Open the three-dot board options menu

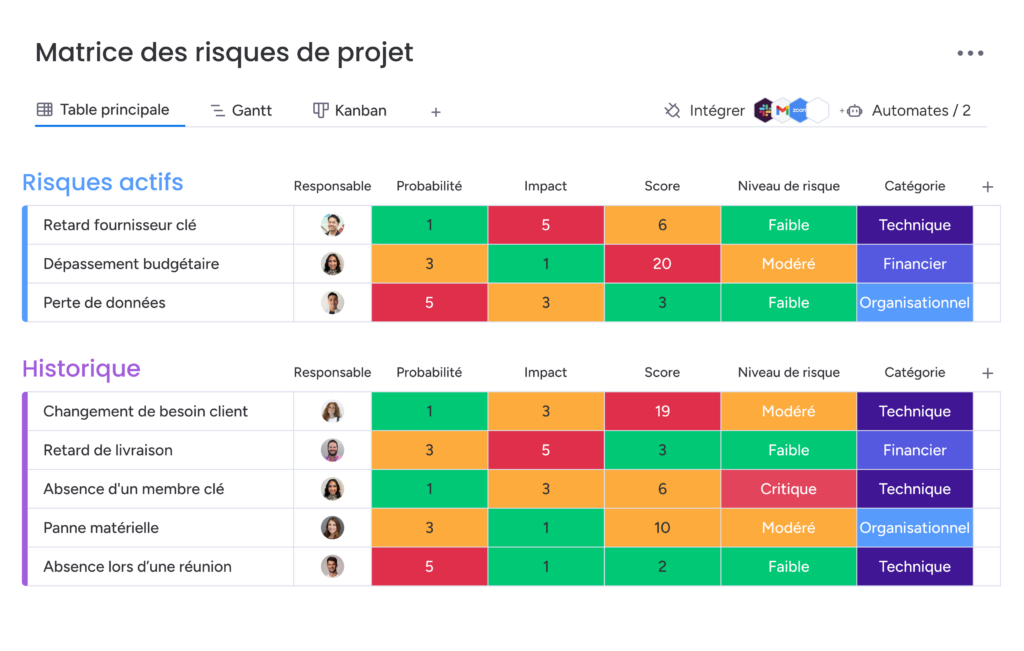point(970,54)
